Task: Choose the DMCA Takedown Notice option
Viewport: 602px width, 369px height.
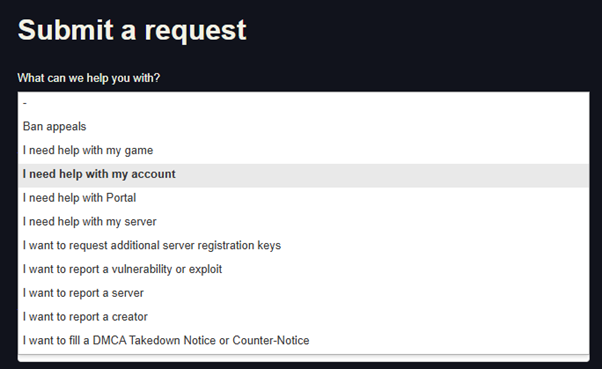Action: point(303,341)
